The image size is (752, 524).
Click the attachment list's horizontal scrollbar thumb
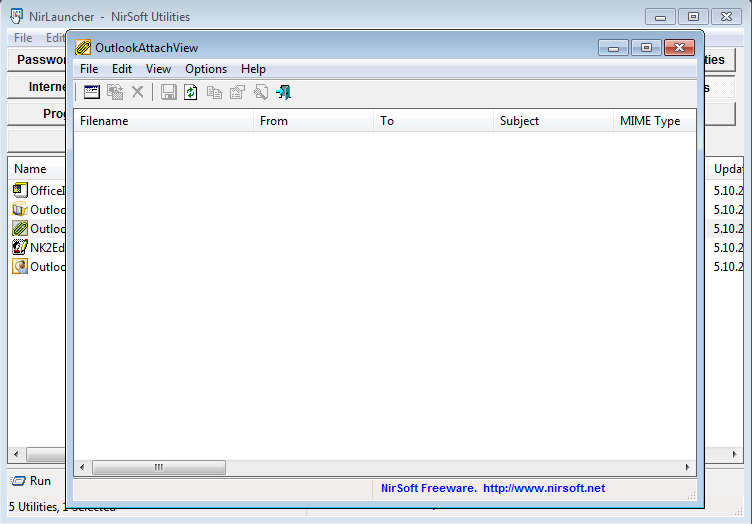pos(159,467)
